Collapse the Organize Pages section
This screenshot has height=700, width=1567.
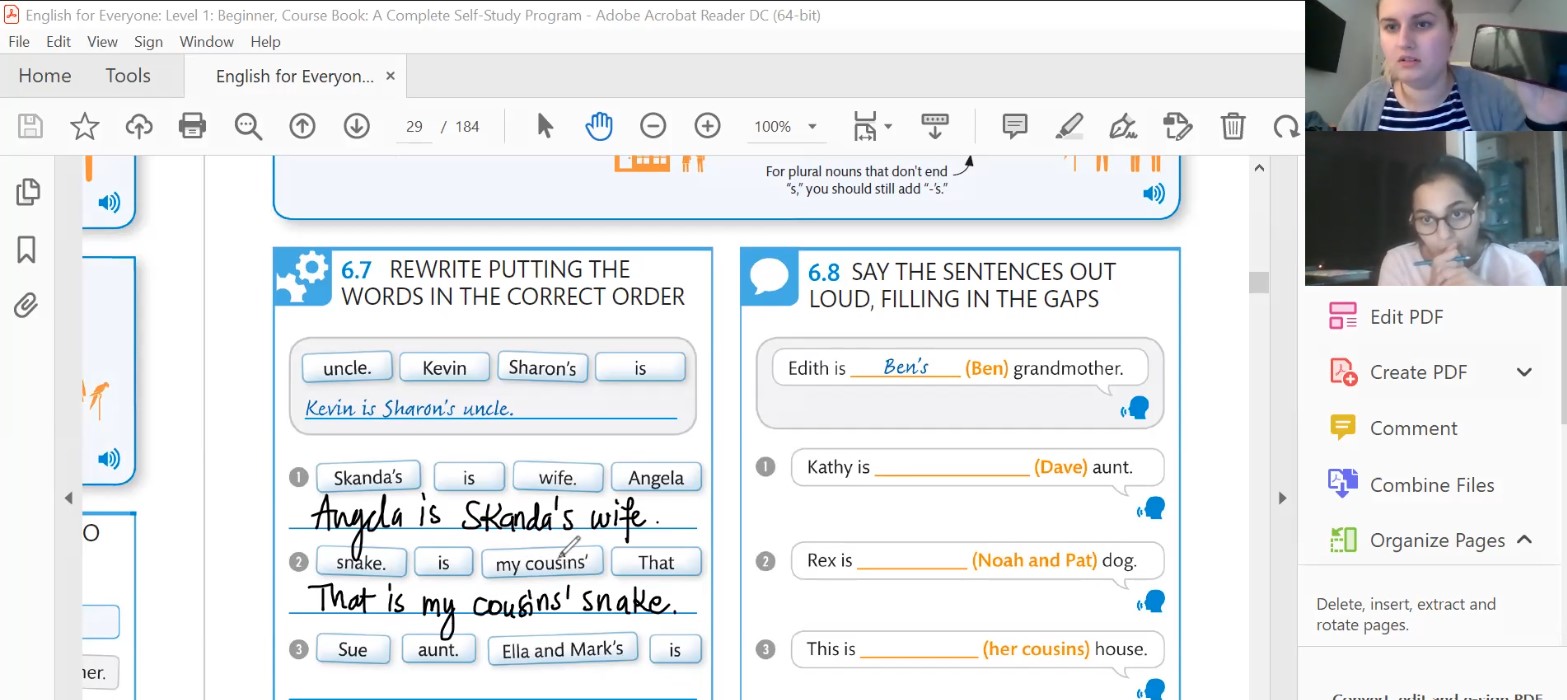(1524, 540)
